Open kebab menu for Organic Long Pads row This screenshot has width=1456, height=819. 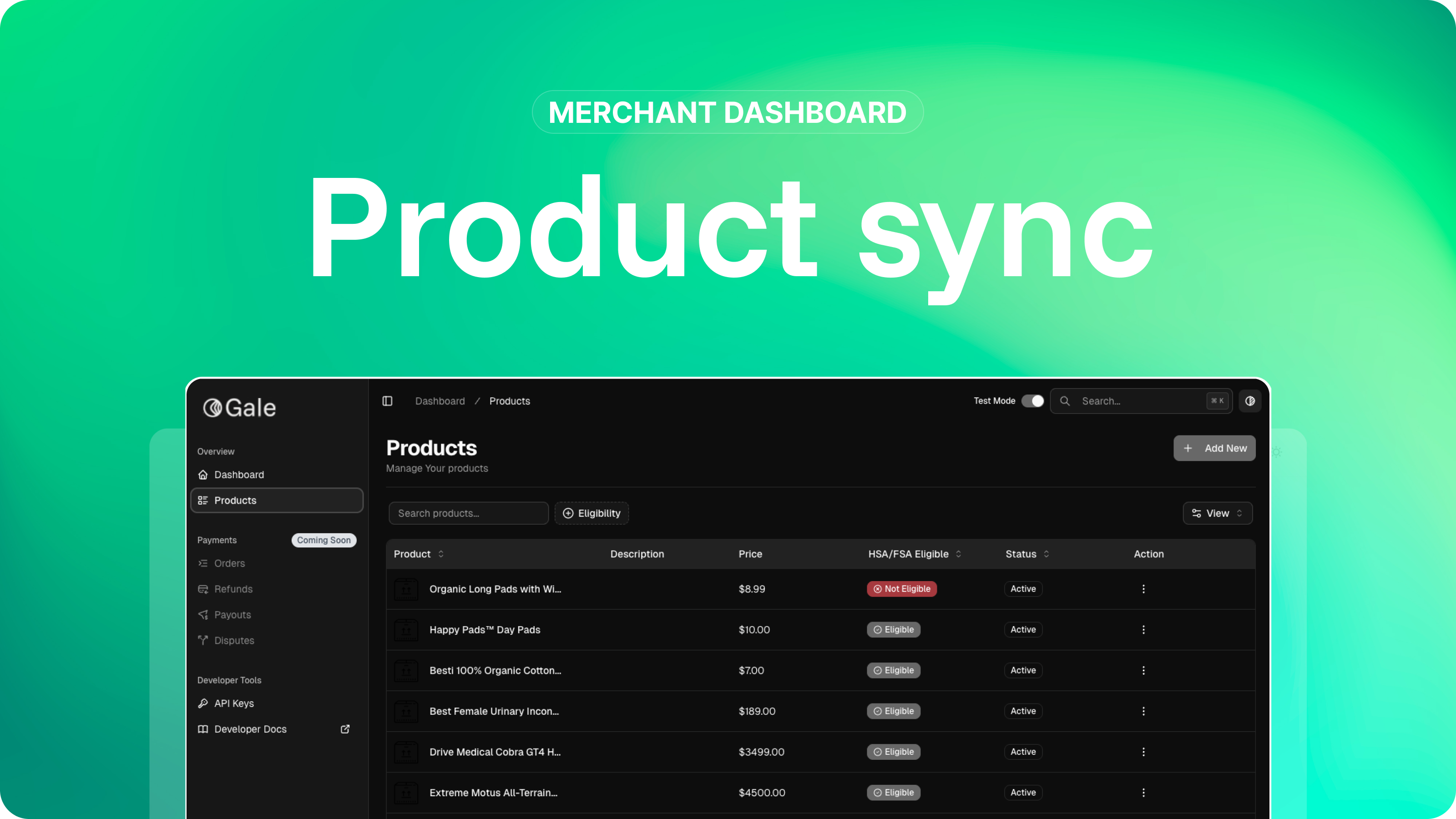1143,589
